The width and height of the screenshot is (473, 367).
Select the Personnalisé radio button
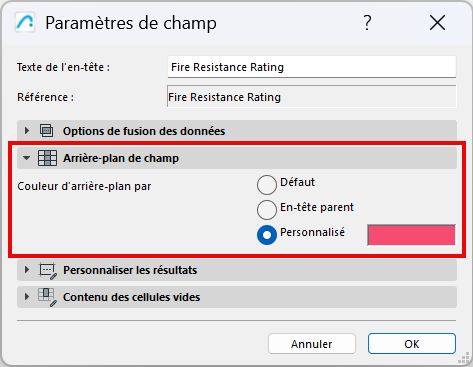tap(267, 235)
